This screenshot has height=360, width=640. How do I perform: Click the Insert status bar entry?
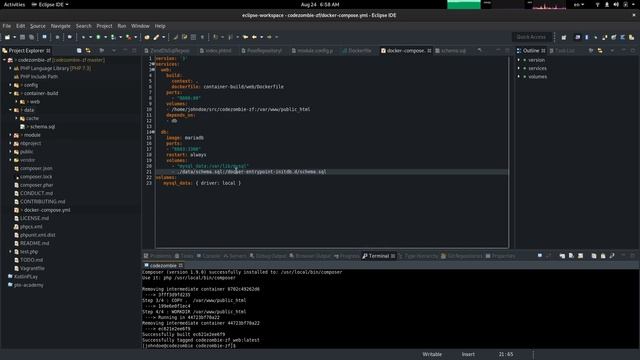(x=468, y=354)
